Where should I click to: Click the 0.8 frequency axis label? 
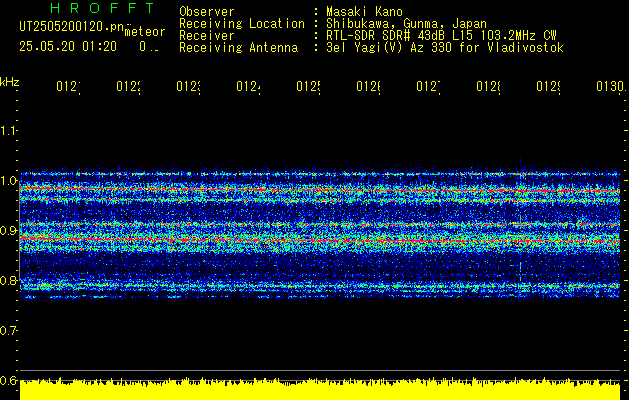pos(8,280)
